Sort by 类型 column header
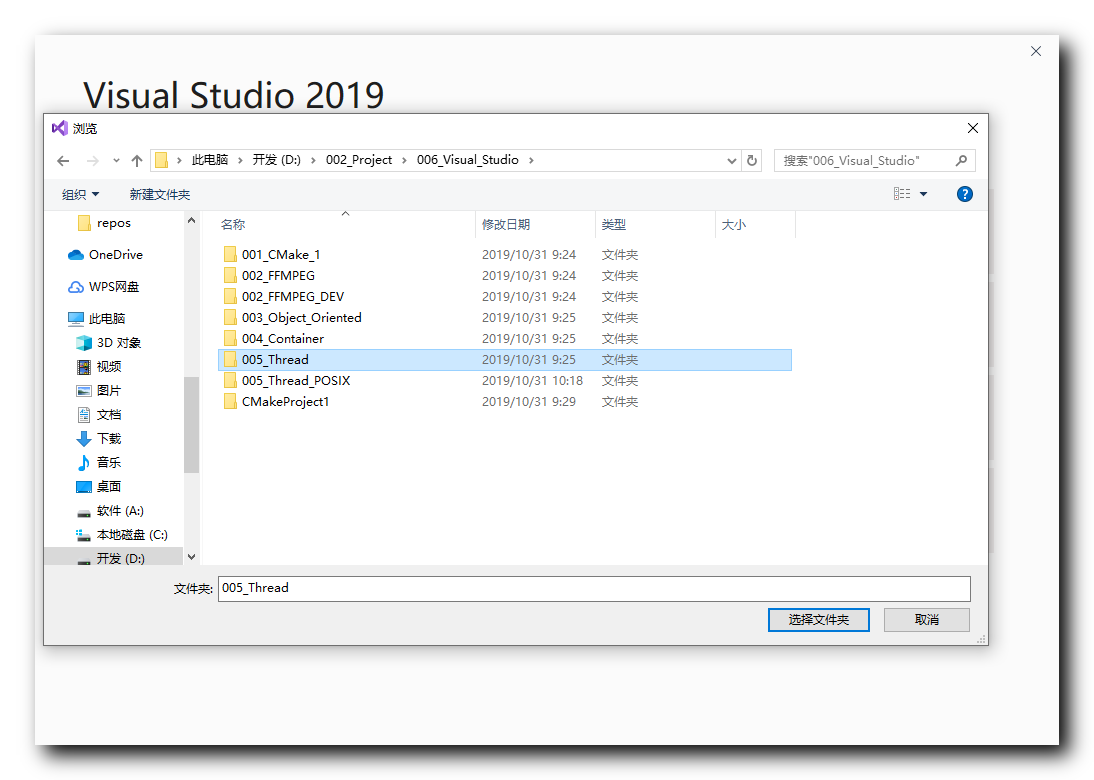 pyautogui.click(x=614, y=225)
